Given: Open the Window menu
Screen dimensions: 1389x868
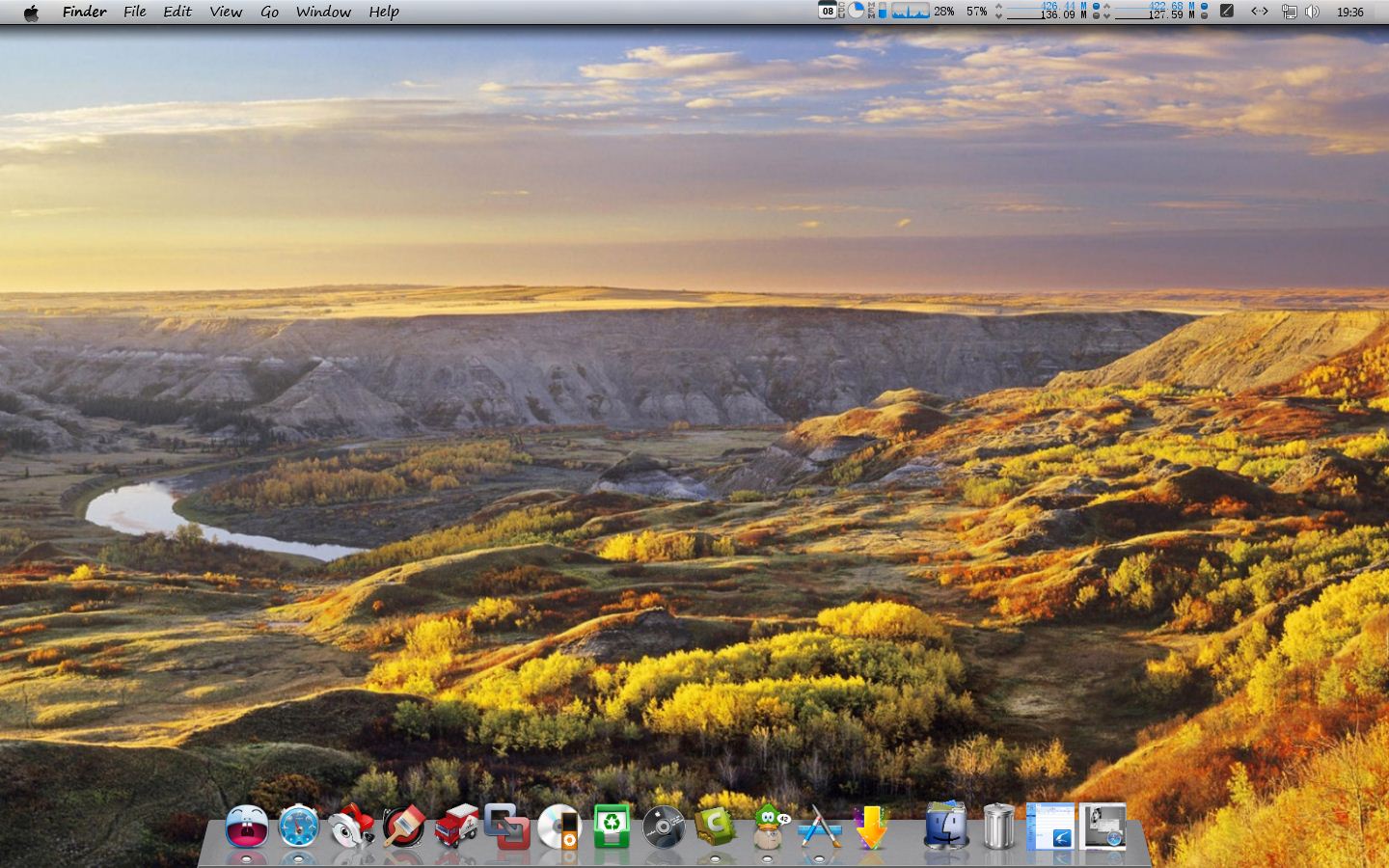Looking at the screenshot, I should point(323,12).
